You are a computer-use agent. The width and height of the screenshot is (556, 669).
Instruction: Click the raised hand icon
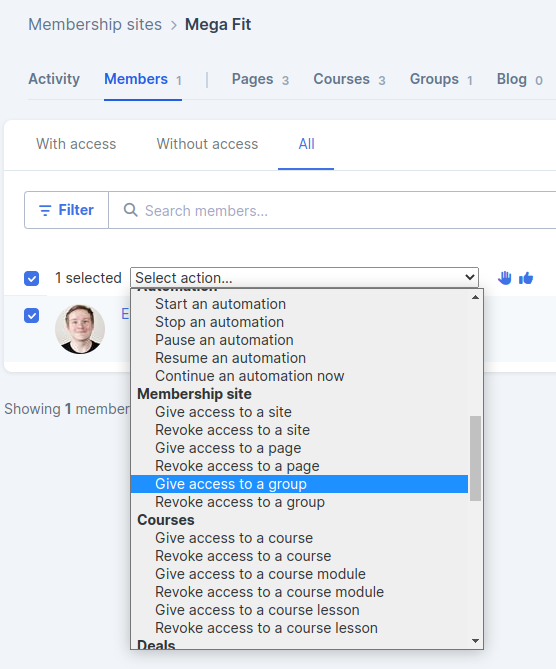504,278
